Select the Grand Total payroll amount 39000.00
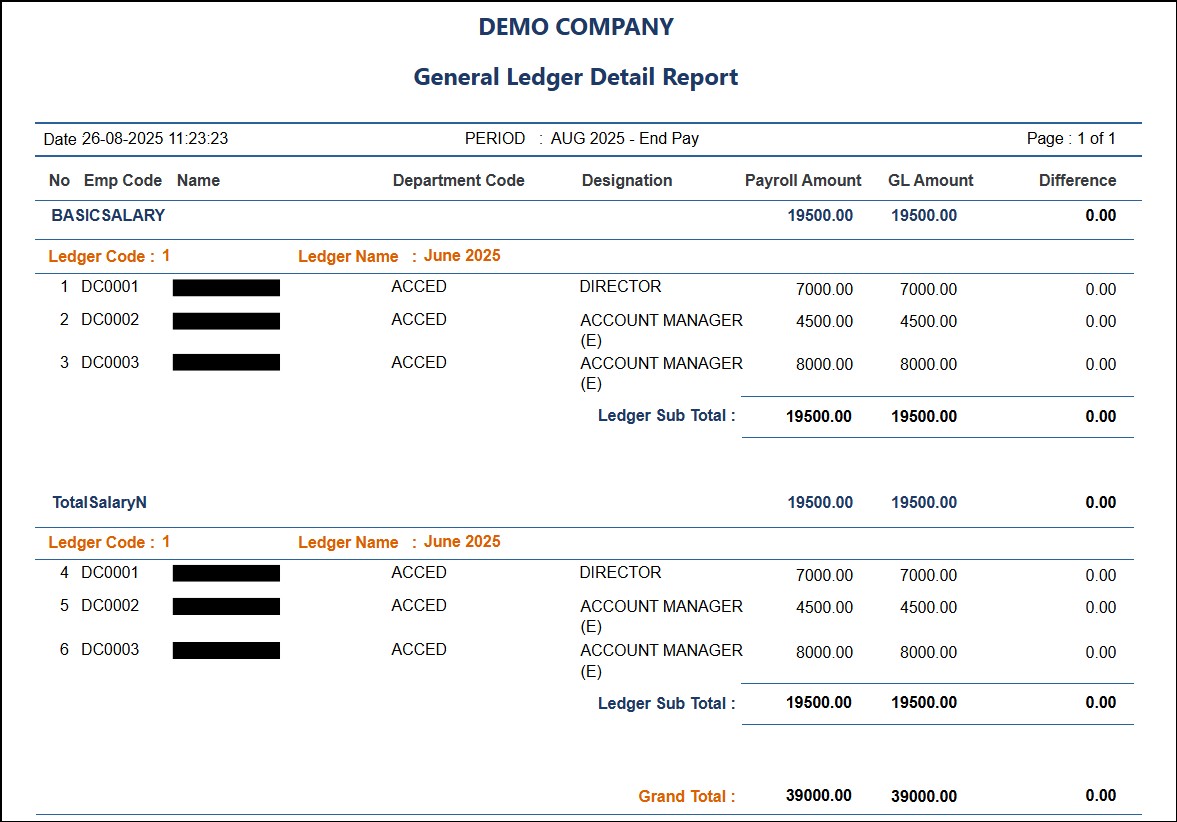The height and width of the screenshot is (822, 1177). click(x=819, y=796)
